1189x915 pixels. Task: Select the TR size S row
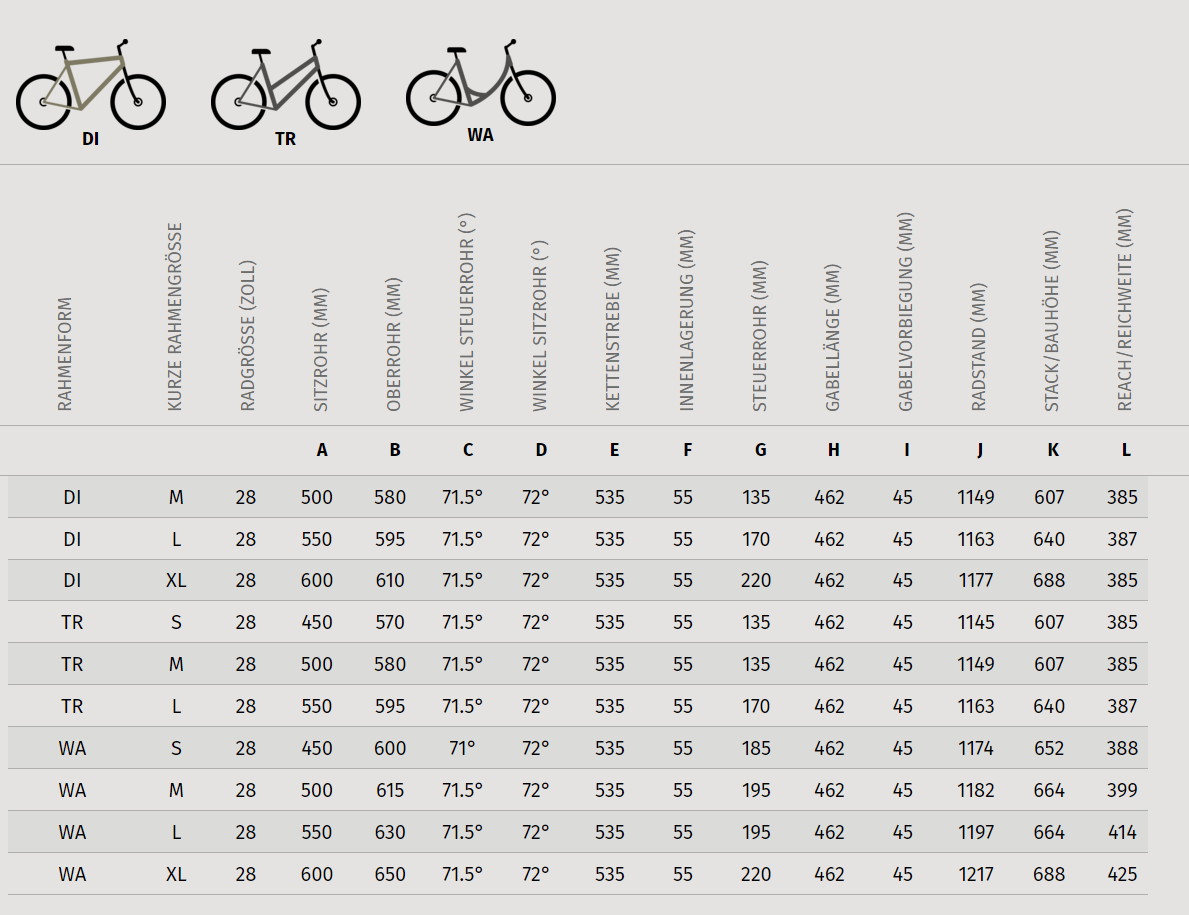coord(578,622)
